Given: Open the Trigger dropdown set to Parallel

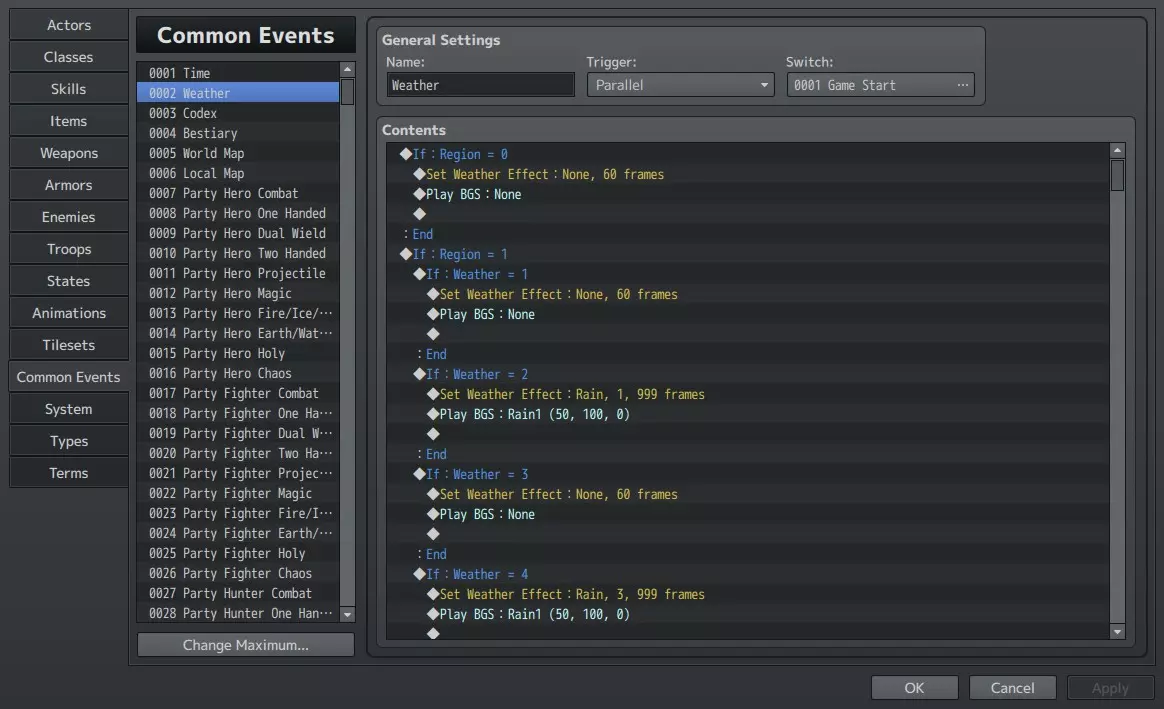Looking at the screenshot, I should (680, 85).
